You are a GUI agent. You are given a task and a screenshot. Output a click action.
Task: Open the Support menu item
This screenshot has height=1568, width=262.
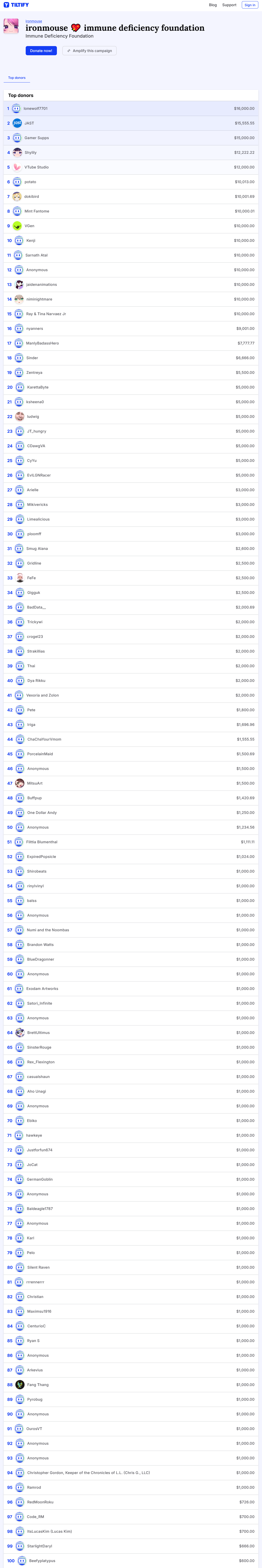[x=229, y=5]
